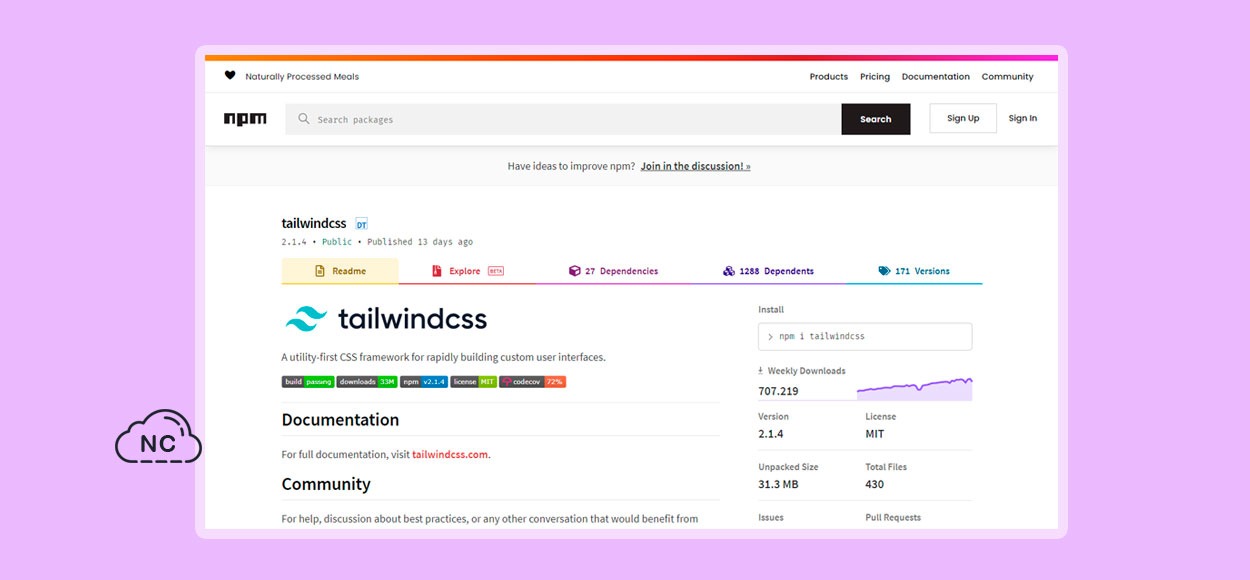Go to Pricing page
The width and height of the screenshot is (1250, 580).
[875, 77]
